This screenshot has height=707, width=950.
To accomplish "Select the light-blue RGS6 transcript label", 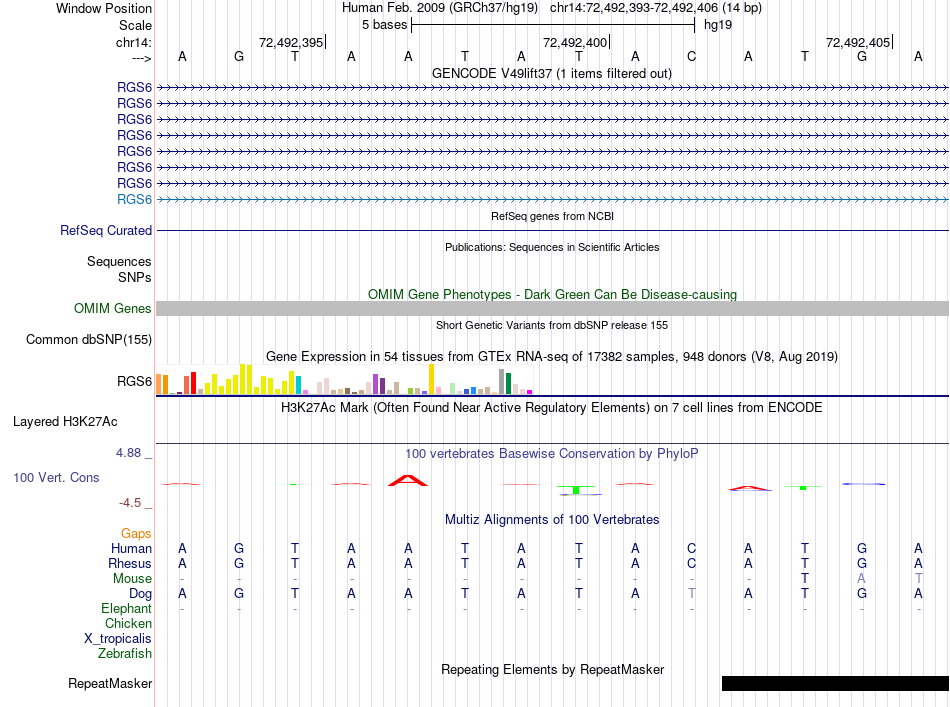I will click(134, 199).
